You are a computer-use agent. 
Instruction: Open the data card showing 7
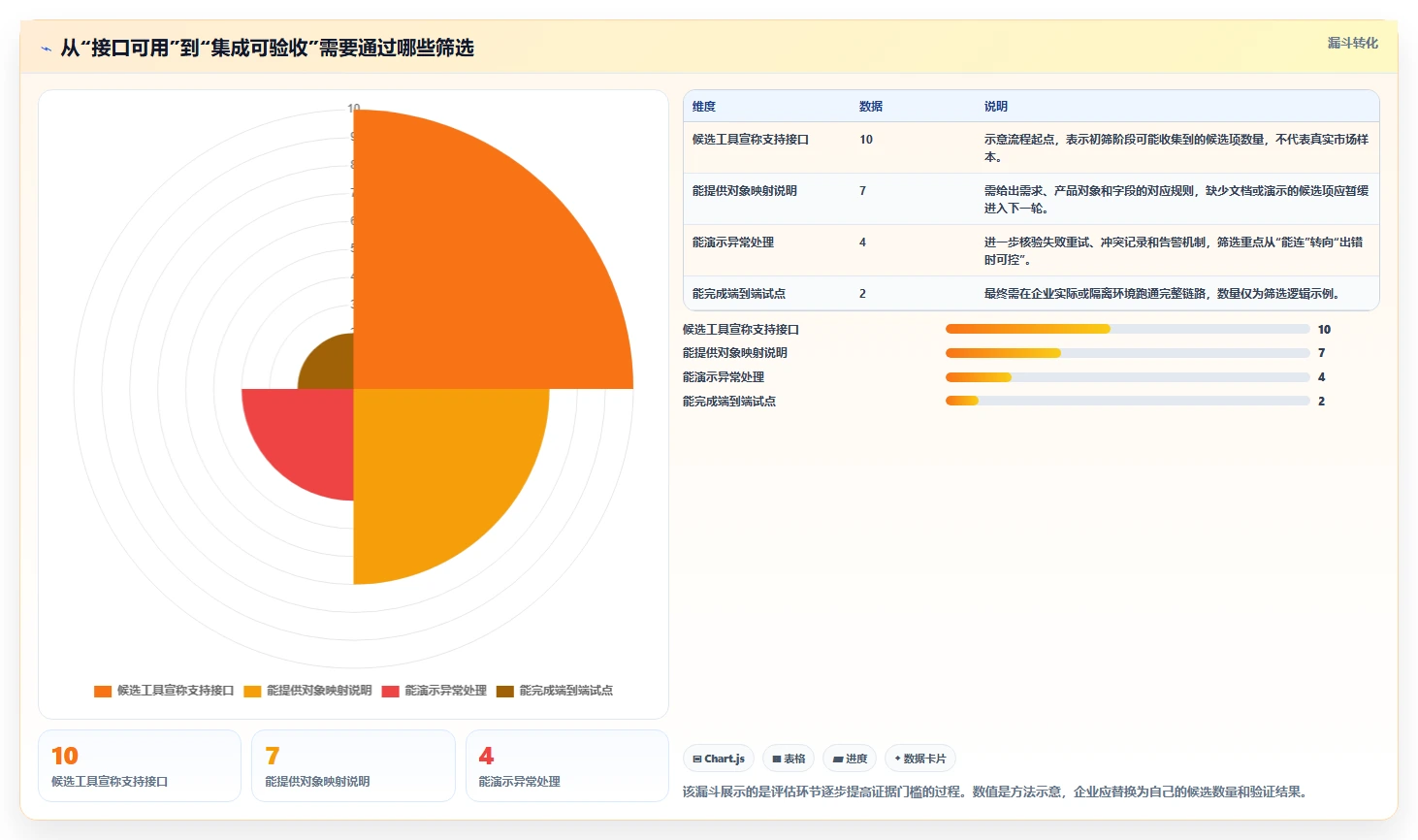click(353, 766)
